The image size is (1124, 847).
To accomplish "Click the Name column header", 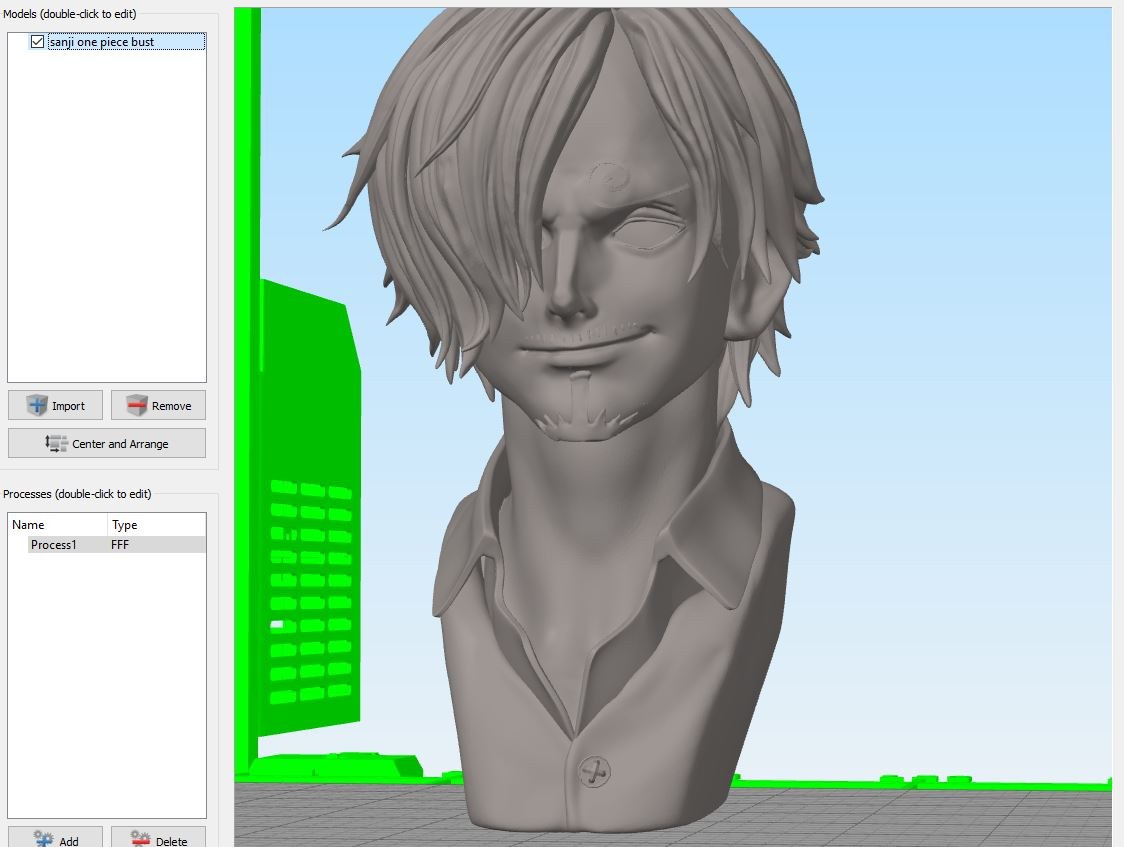I will click(x=57, y=525).
